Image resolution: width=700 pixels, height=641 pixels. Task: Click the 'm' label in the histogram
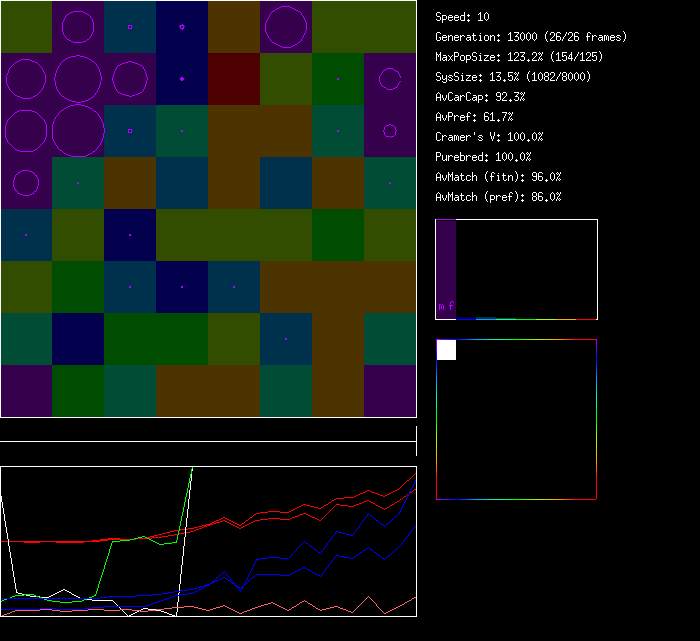[x=441, y=307]
